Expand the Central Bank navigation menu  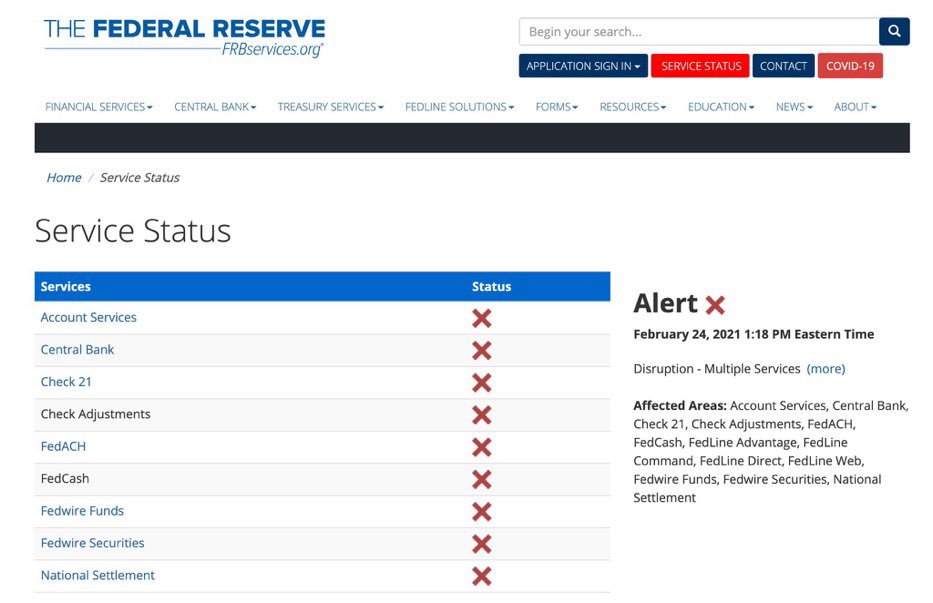coord(215,107)
